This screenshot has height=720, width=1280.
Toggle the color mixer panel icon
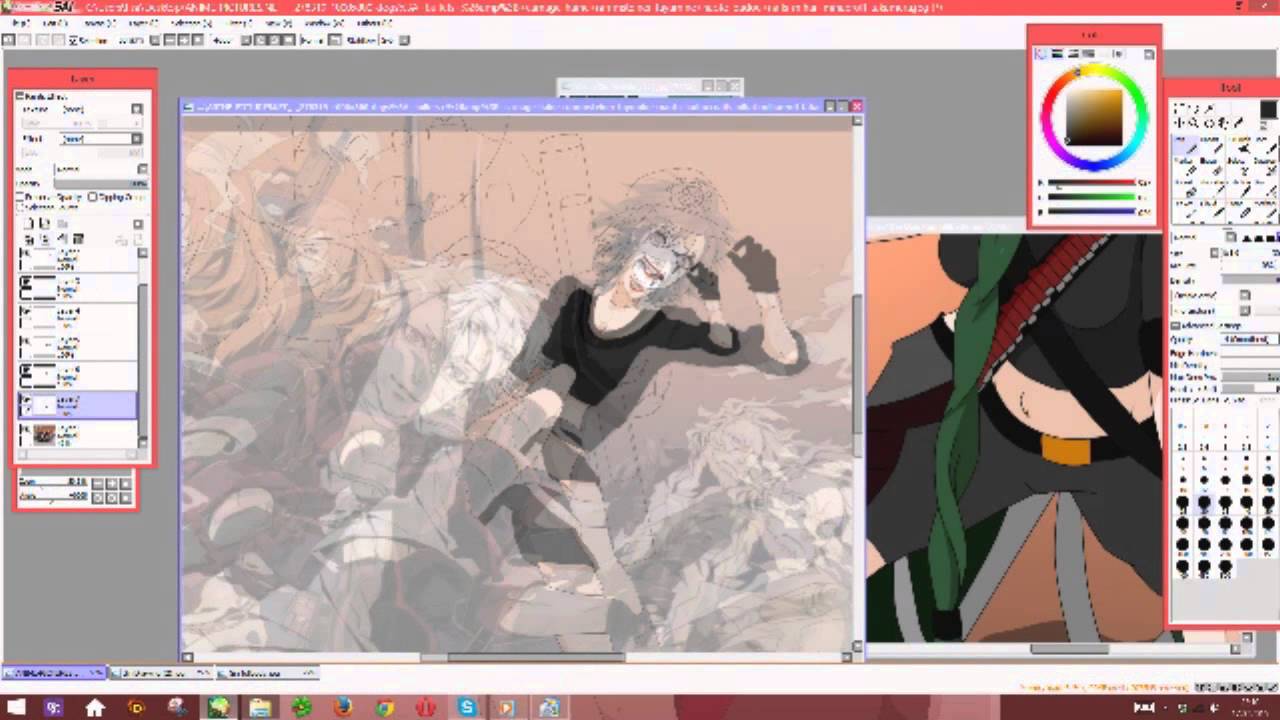coord(1088,53)
